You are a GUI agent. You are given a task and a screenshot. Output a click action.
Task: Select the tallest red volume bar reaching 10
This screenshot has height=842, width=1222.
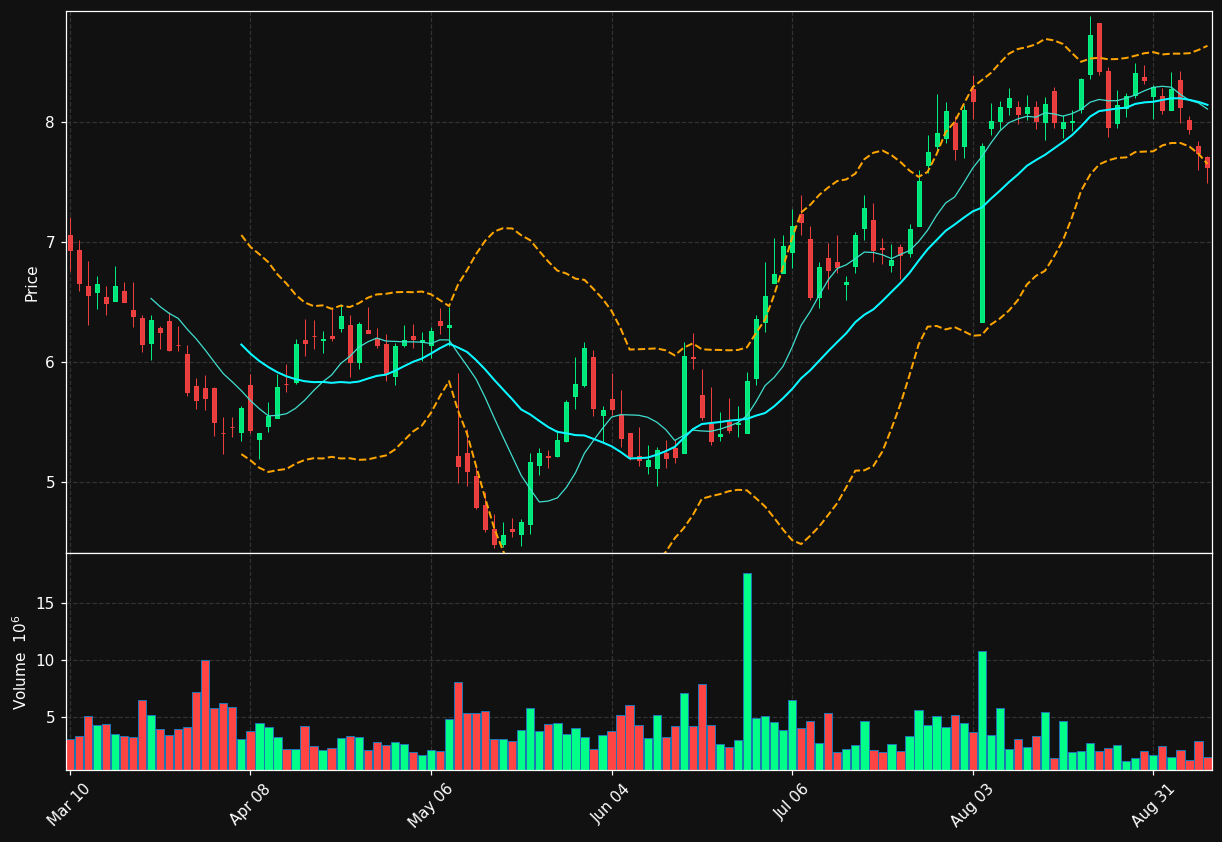[x=205, y=715]
